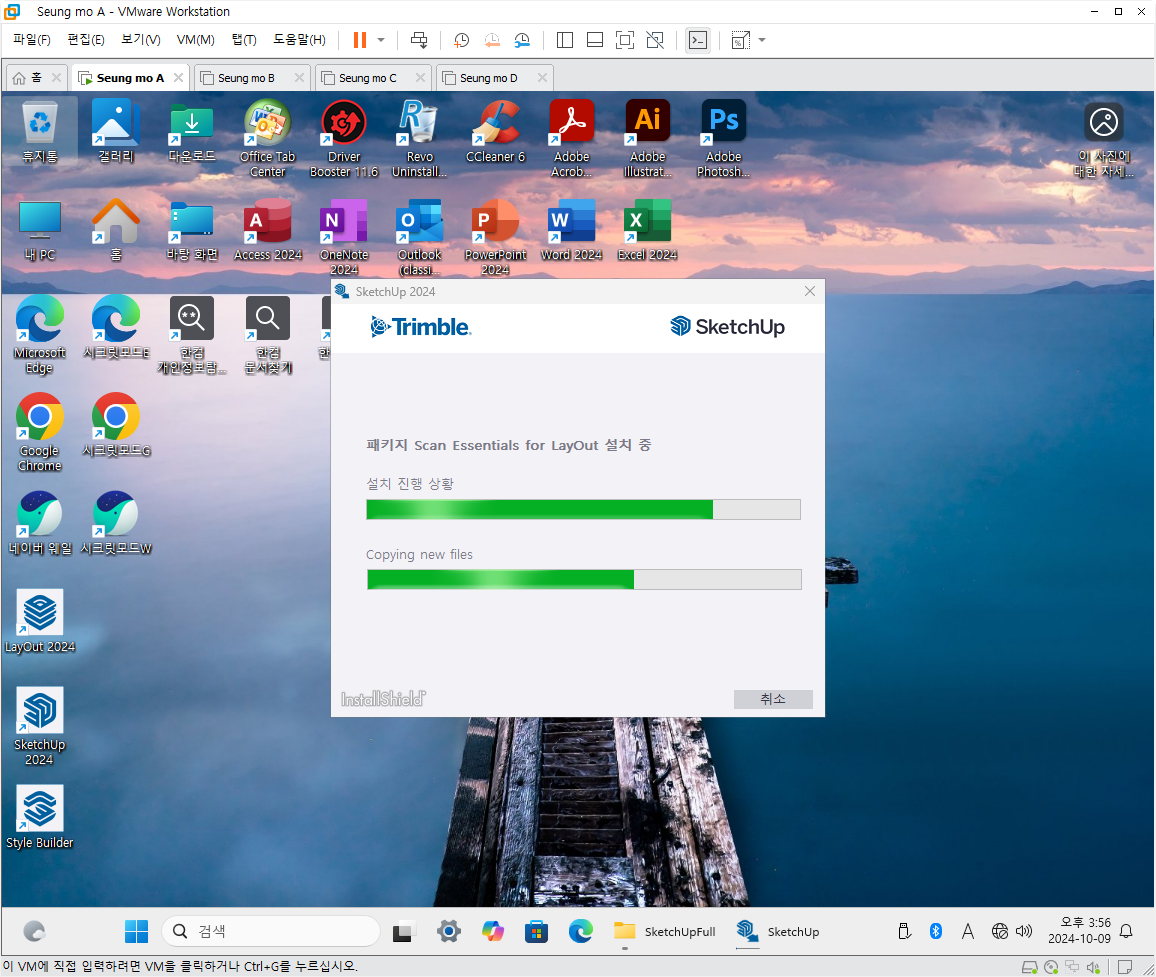Select the Outlook (classic) icon
The height and width of the screenshot is (977, 1156).
pos(419,237)
